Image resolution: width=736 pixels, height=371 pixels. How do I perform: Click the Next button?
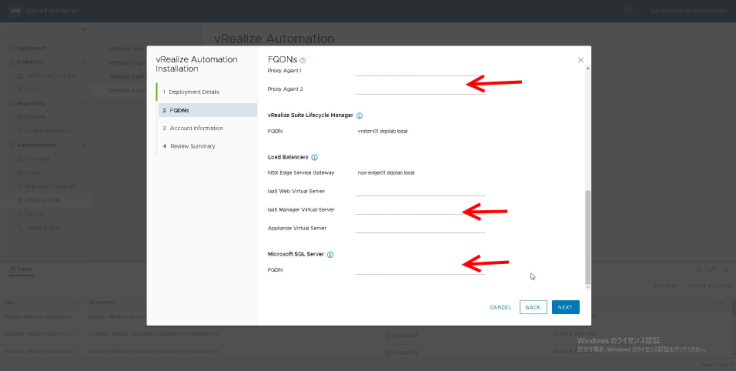click(565, 307)
